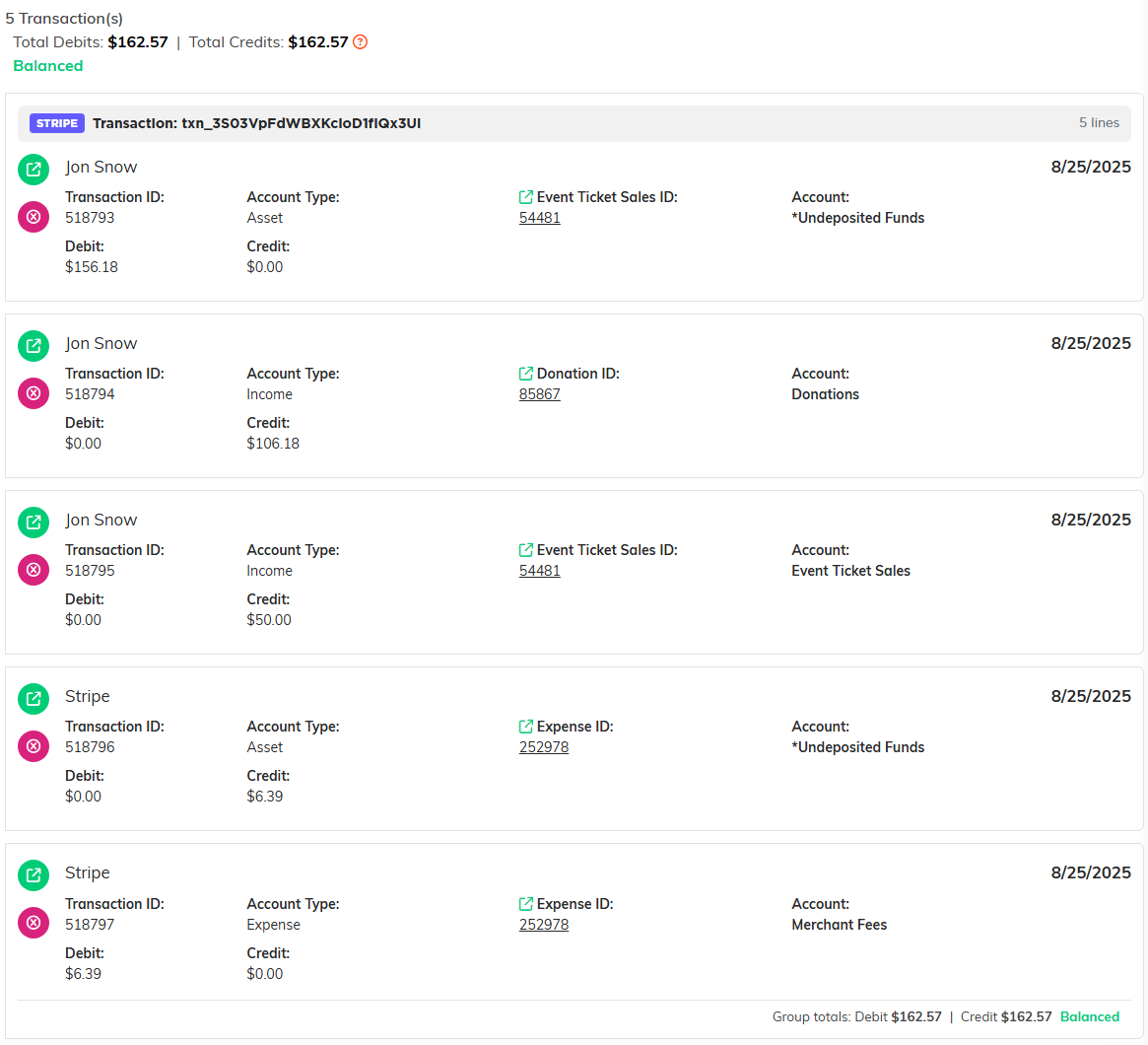Click Total Credits amount $162.57 at top
The image size is (1148, 1045).
(x=317, y=41)
